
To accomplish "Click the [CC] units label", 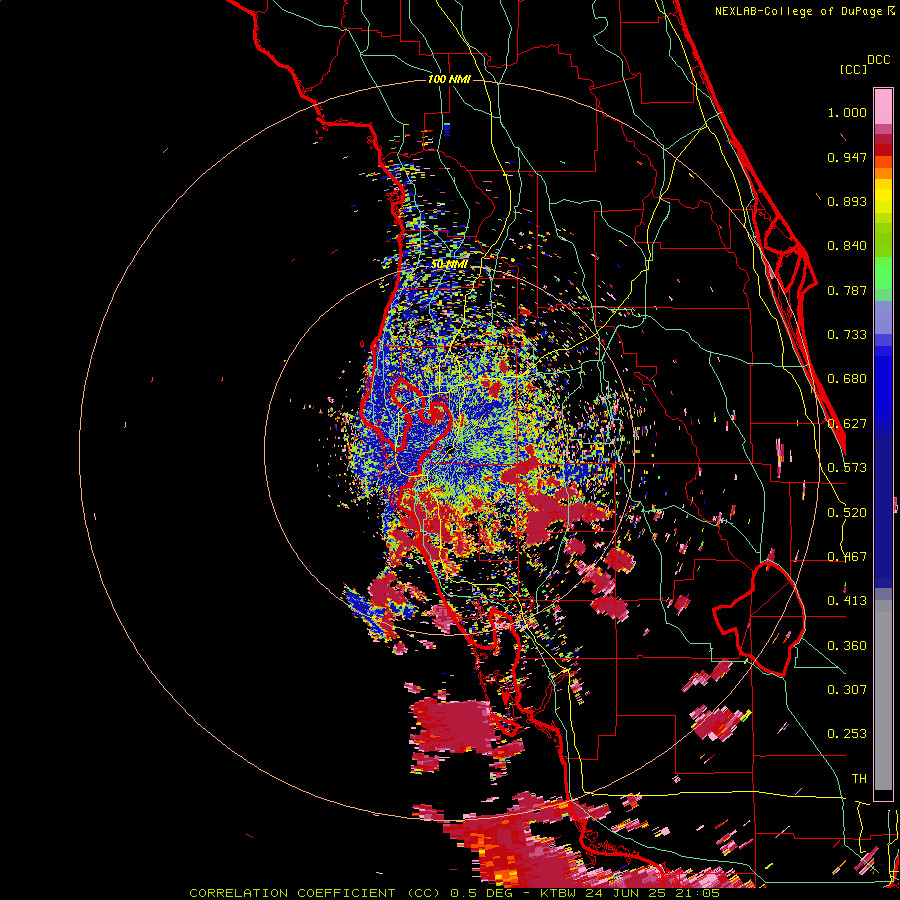I will 853,69.
